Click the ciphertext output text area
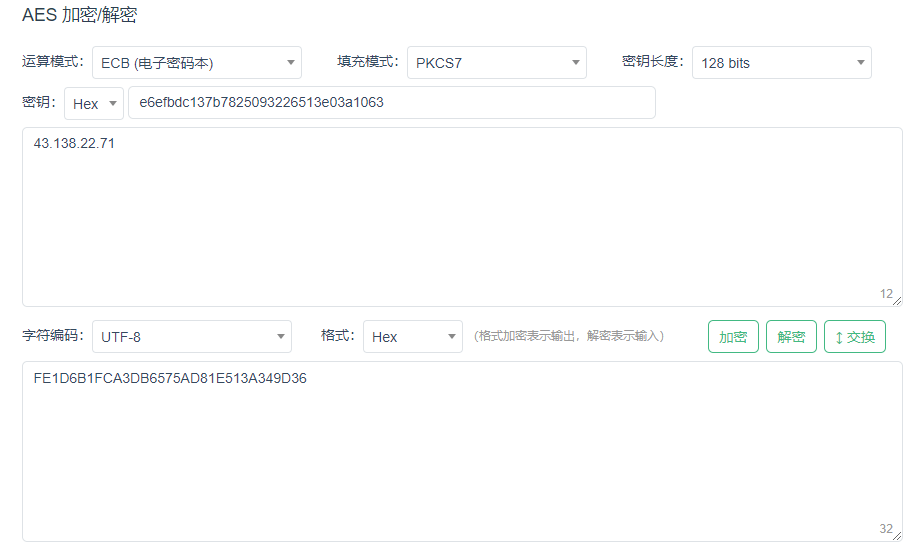Image resolution: width=921 pixels, height=550 pixels. tap(462, 451)
